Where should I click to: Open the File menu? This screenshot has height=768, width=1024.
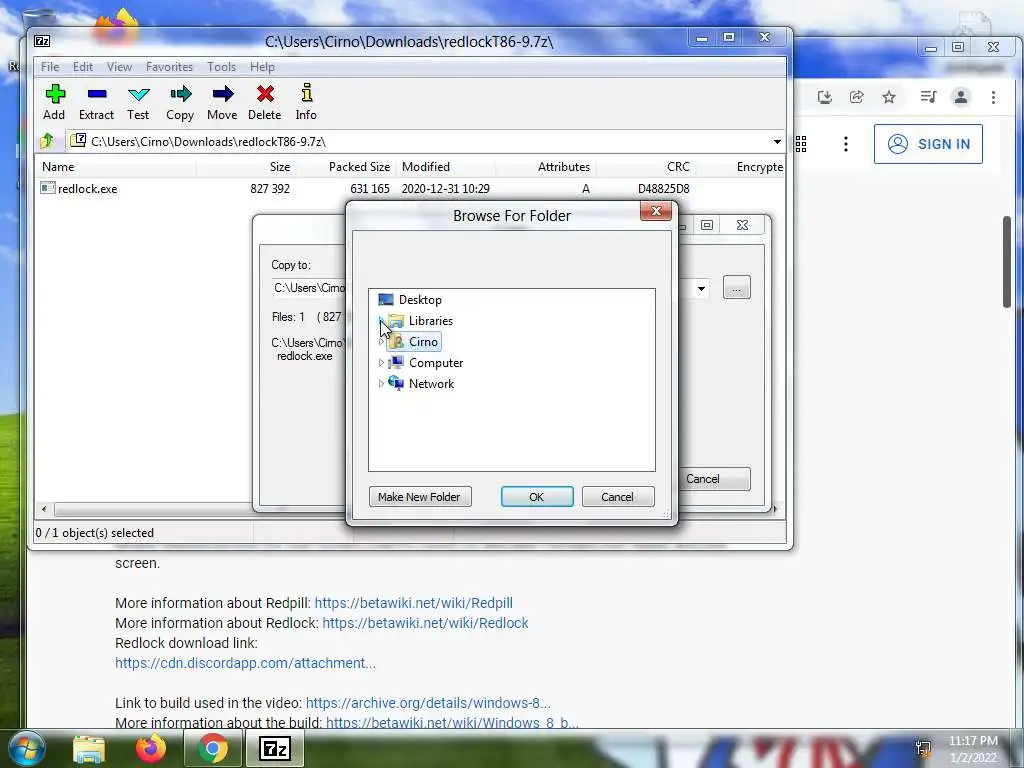50,67
